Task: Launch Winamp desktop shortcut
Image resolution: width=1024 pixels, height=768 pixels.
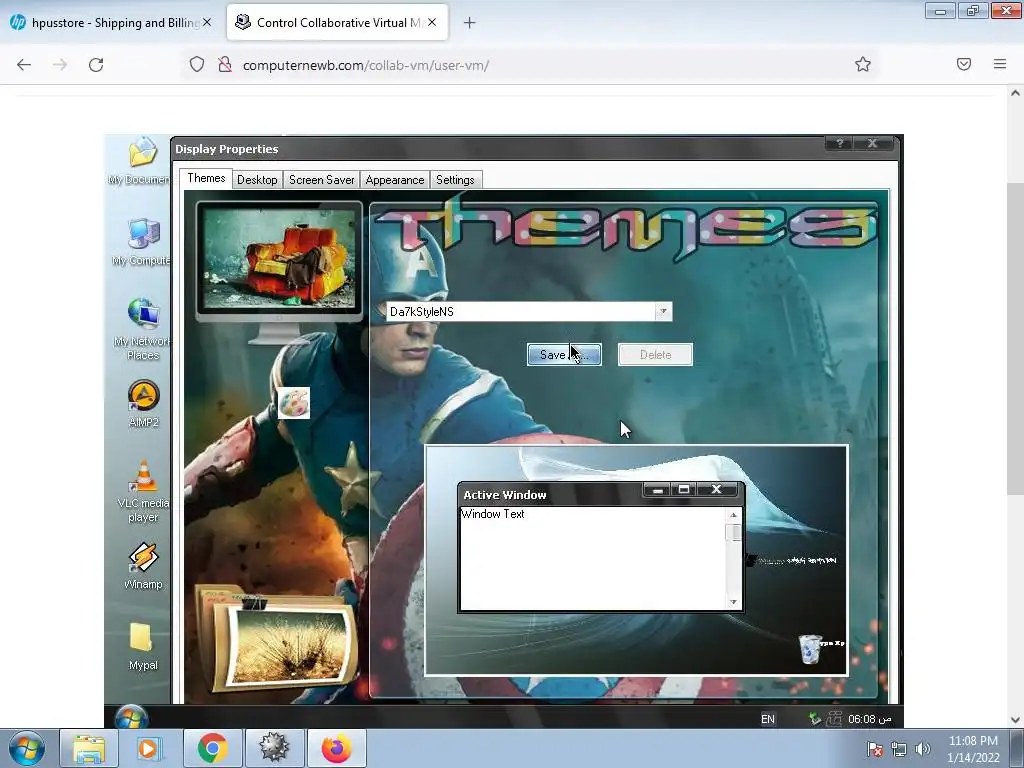Action: [x=143, y=566]
